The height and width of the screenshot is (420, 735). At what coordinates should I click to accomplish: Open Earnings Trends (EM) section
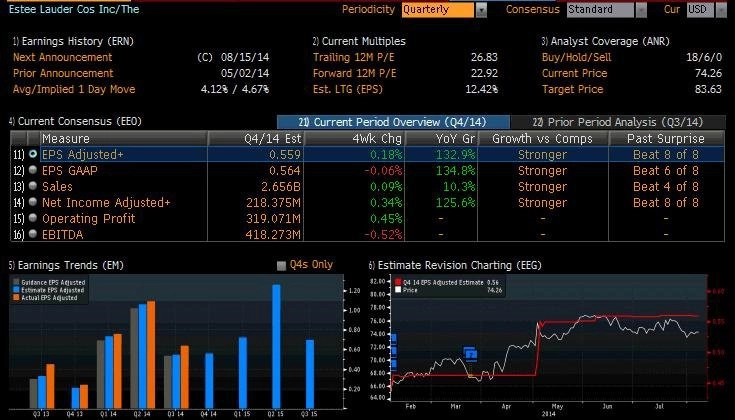[66, 265]
